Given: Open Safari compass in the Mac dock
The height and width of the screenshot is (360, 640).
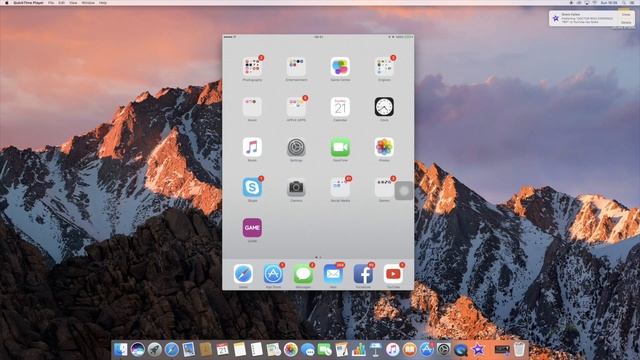Looking at the screenshot, I should (x=171, y=349).
